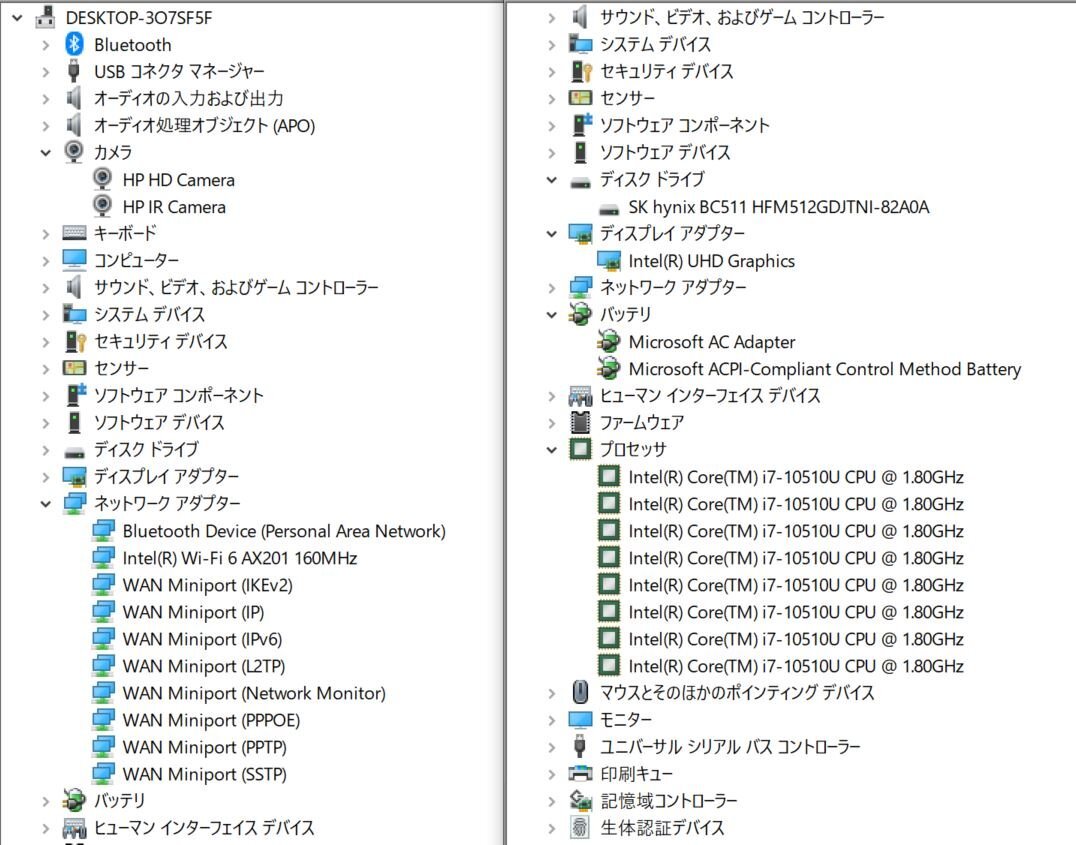Select the Microsoft AC Adapter label
The height and width of the screenshot is (845, 1076).
tap(712, 342)
